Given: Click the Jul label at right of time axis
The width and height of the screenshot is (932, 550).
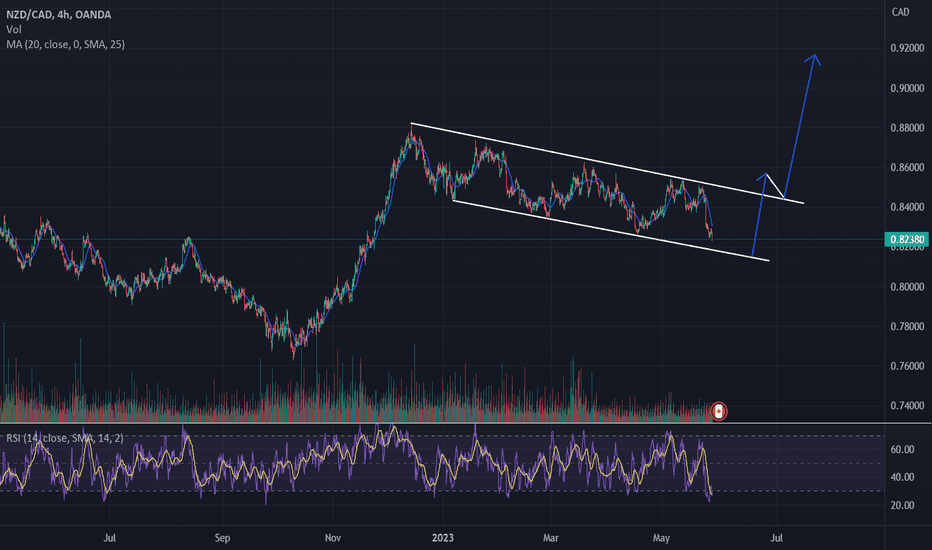Looking at the screenshot, I should 776,538.
